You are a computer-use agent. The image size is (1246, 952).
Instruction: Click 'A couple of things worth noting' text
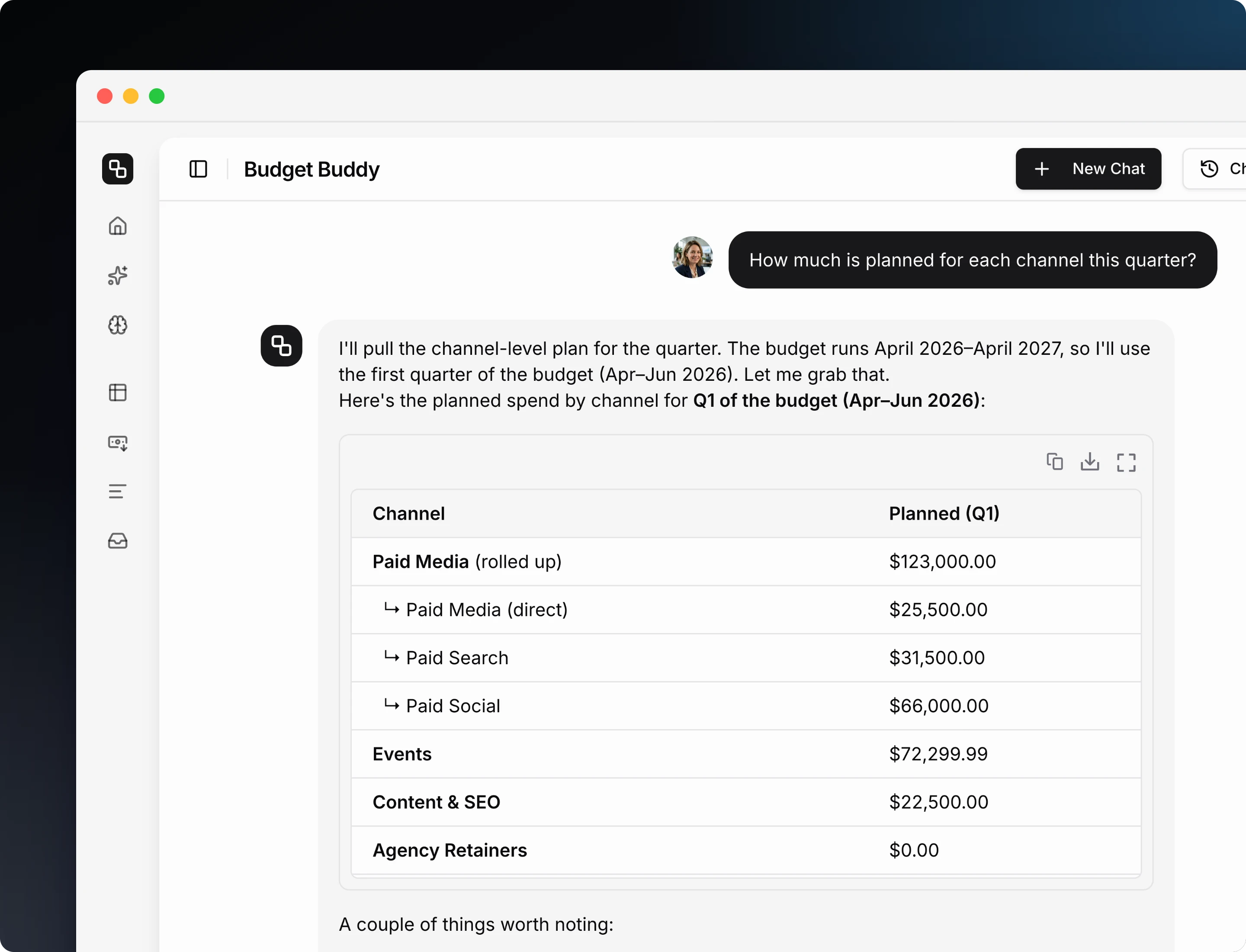[476, 924]
